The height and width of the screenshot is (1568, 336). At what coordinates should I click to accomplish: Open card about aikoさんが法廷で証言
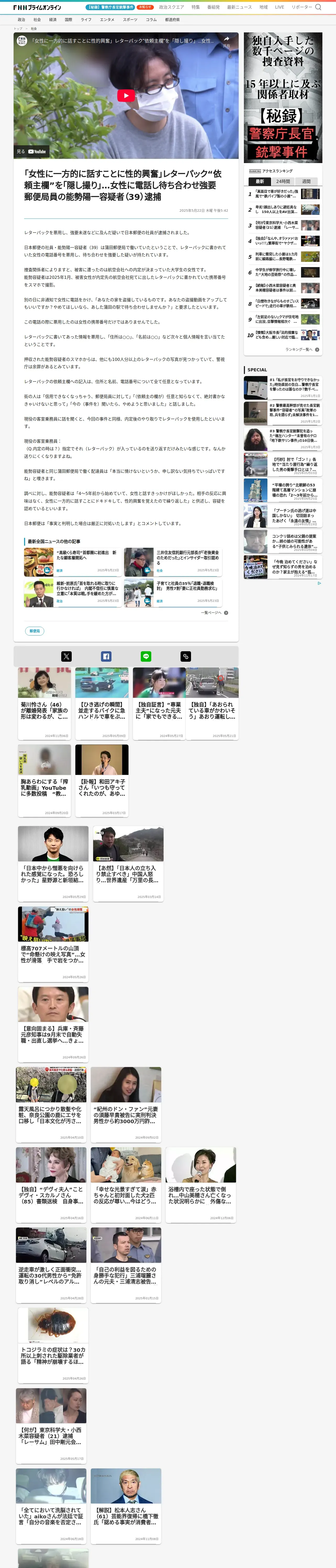click(51, 1507)
